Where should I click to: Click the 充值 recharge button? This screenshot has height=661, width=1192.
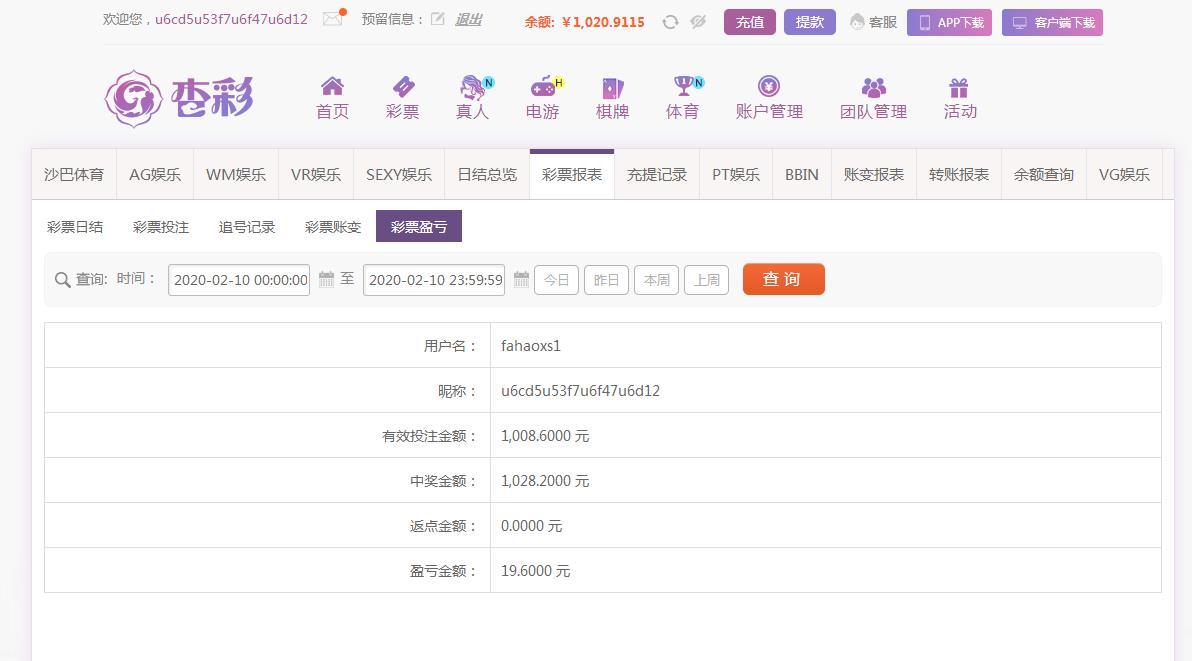tap(750, 22)
